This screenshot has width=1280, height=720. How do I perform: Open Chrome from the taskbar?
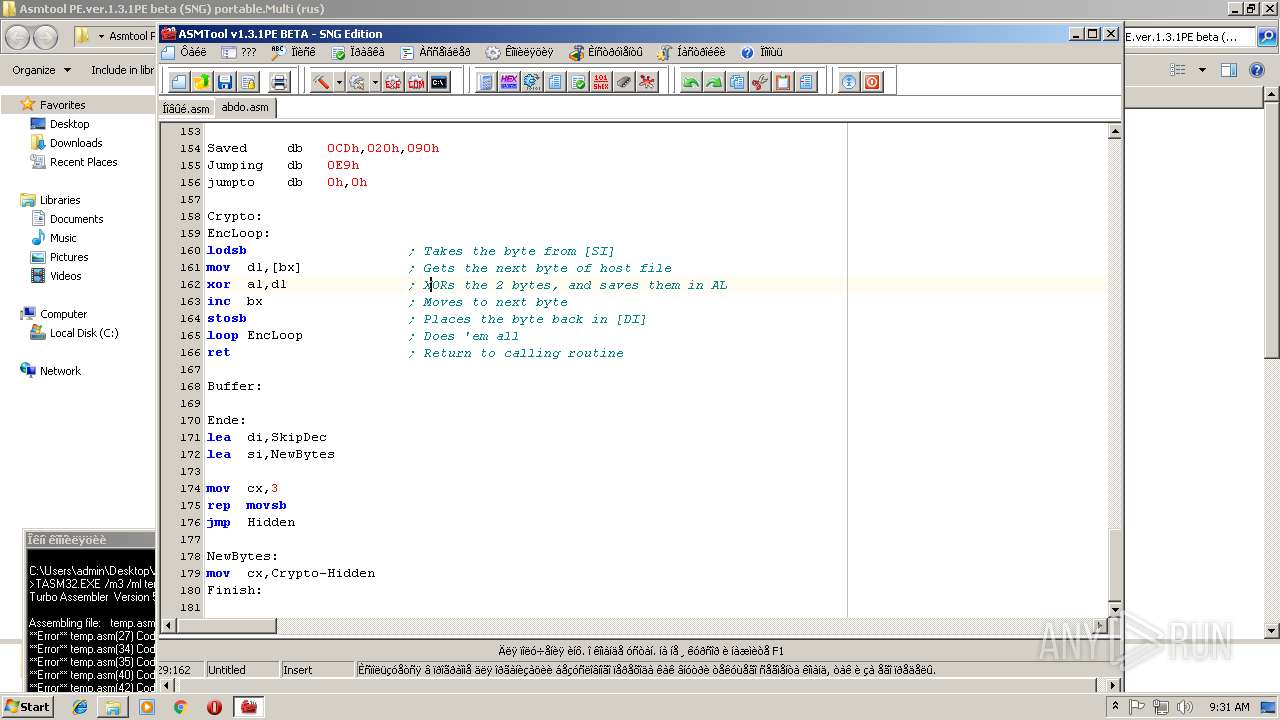click(x=180, y=707)
